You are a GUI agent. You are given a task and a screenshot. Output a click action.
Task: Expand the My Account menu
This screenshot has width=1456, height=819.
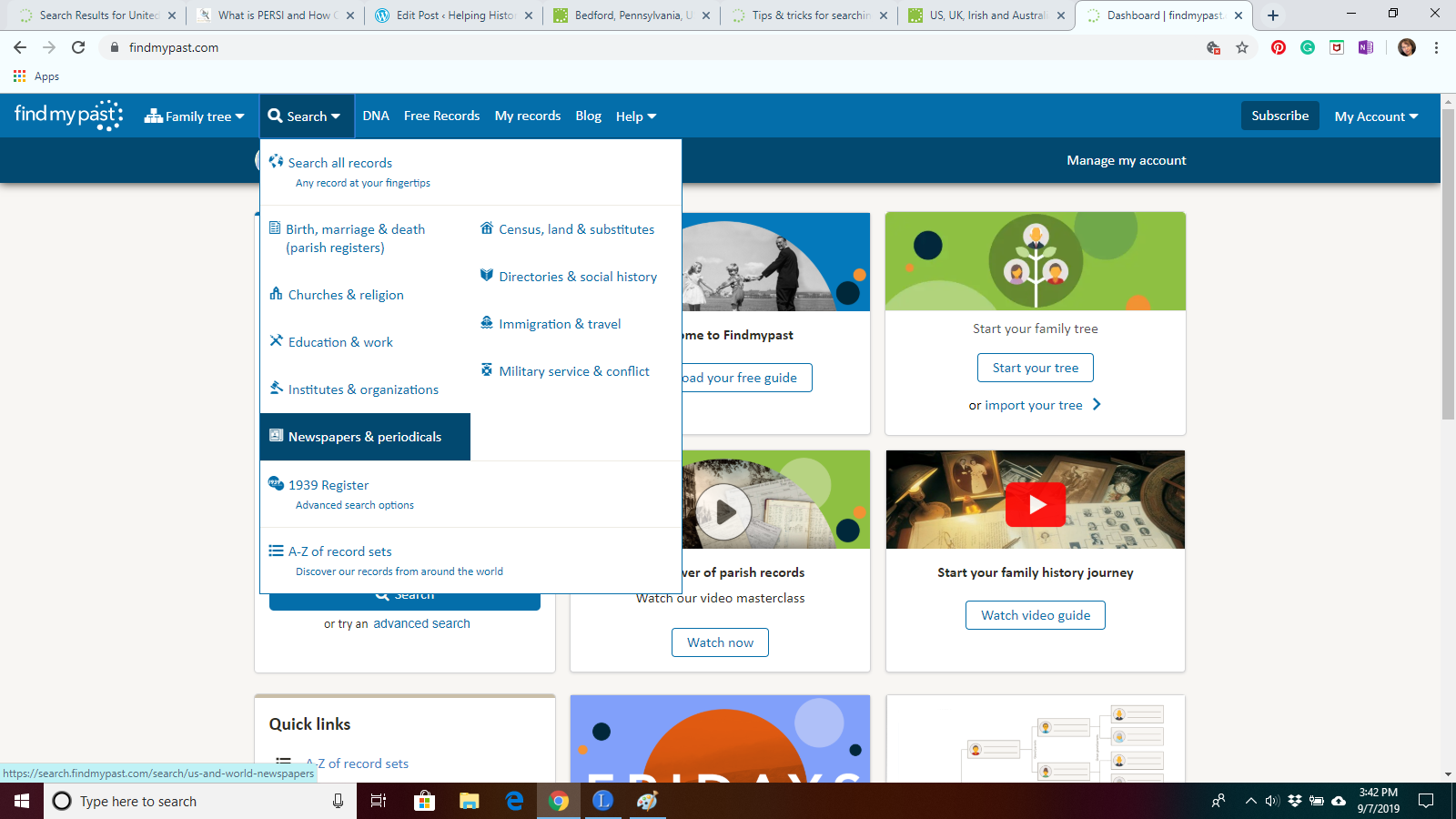pos(1377,116)
